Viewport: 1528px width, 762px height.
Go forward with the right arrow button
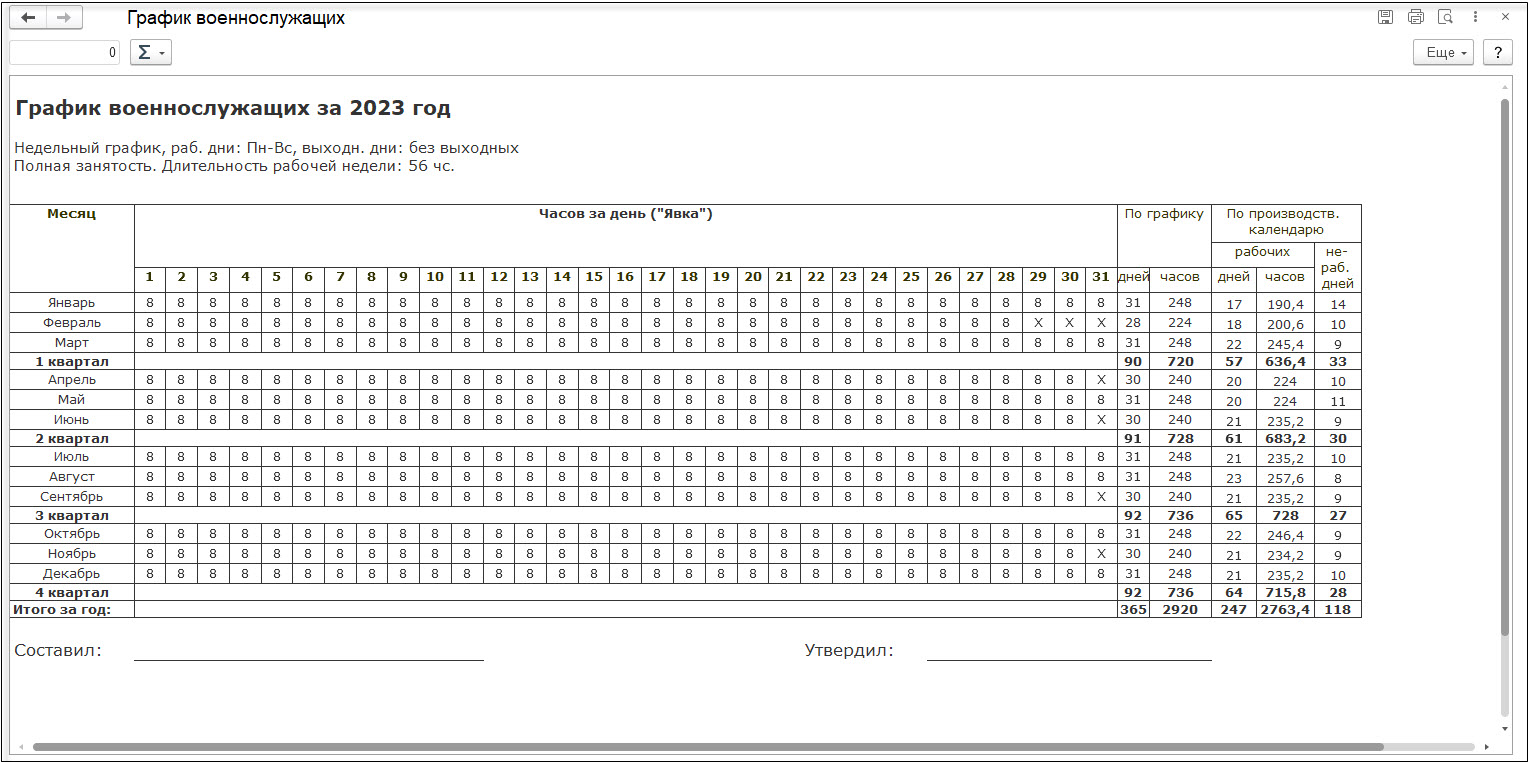tap(64, 18)
